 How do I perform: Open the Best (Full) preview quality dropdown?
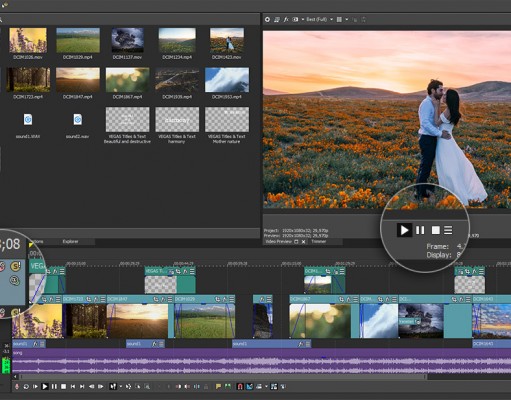pyautogui.click(x=320, y=20)
